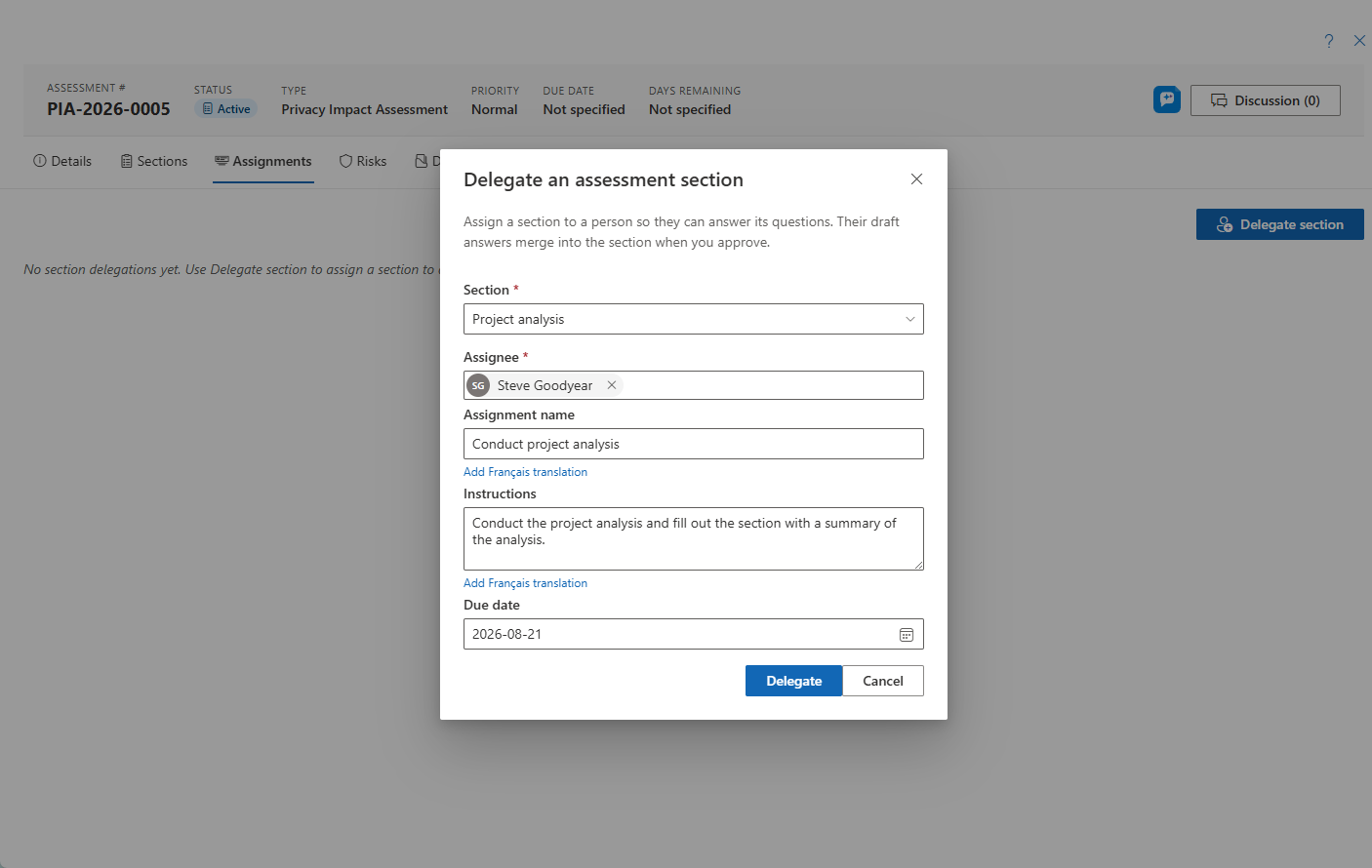Image resolution: width=1372 pixels, height=868 pixels.
Task: Switch to the Sections tab
Action: (154, 161)
